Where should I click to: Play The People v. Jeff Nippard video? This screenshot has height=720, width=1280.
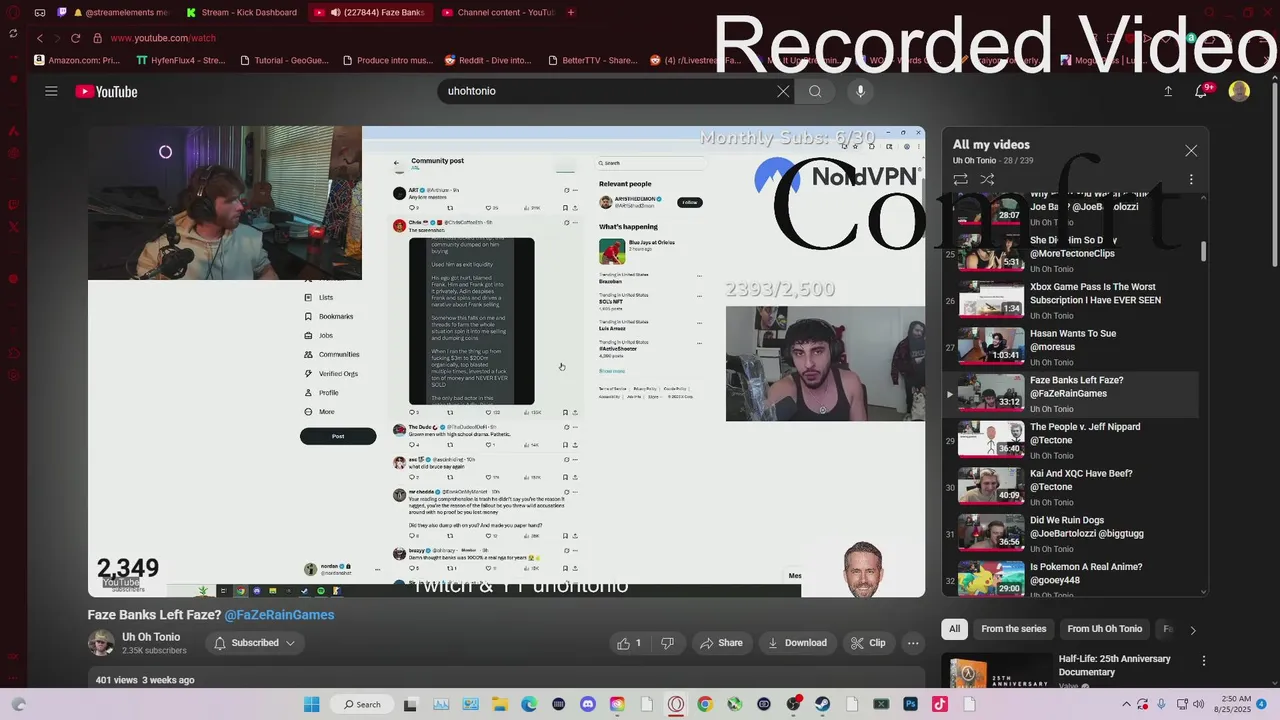(x=1070, y=440)
